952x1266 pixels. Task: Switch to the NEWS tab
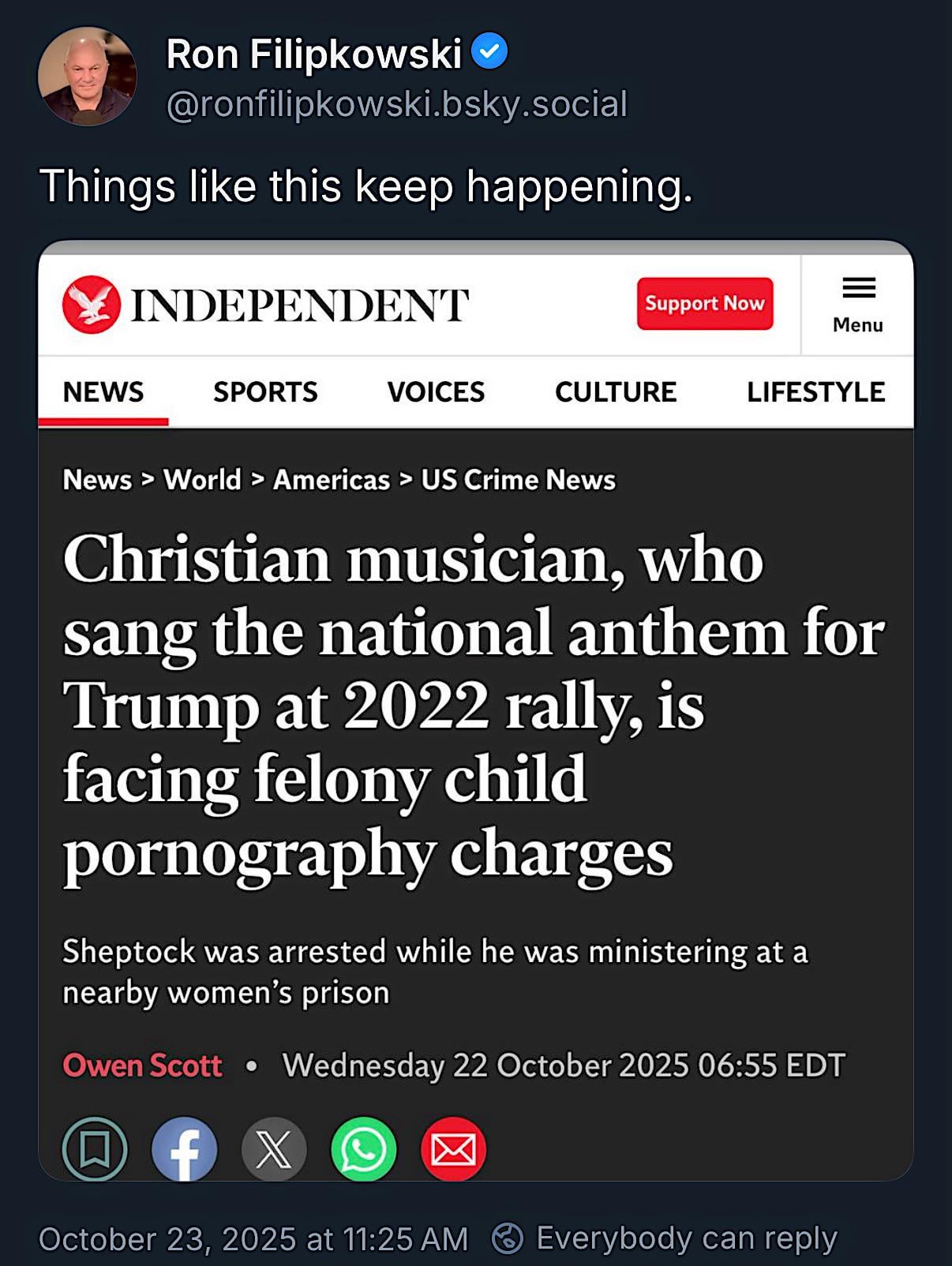tap(103, 392)
